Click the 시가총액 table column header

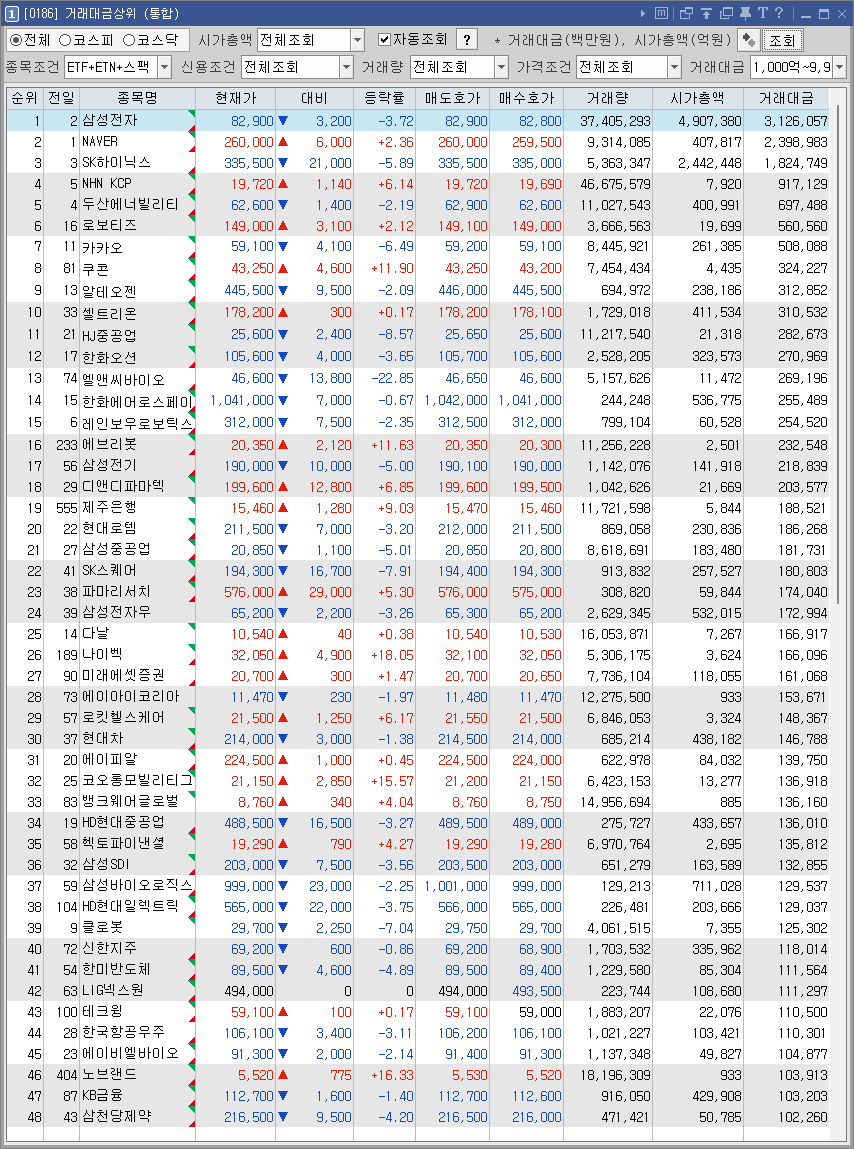pyautogui.click(x=698, y=98)
